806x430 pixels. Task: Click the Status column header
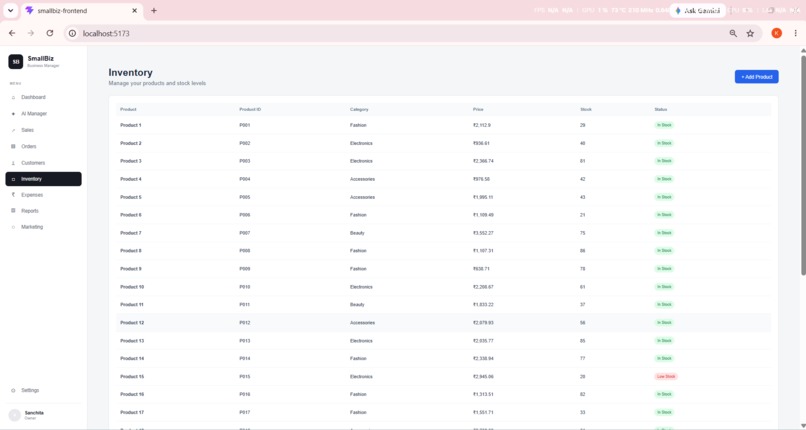pyautogui.click(x=661, y=109)
